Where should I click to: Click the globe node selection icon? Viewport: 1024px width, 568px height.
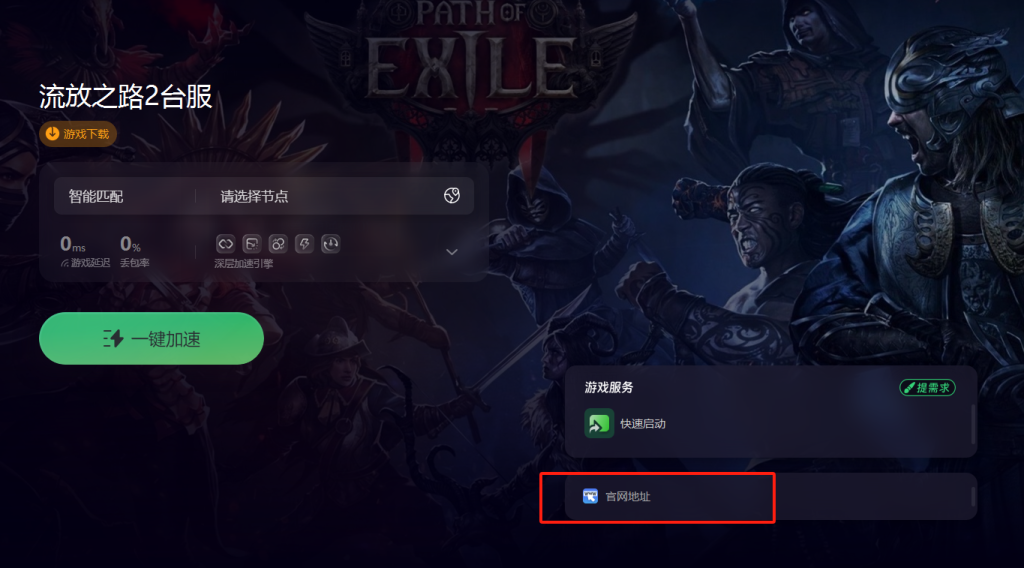pos(451,195)
